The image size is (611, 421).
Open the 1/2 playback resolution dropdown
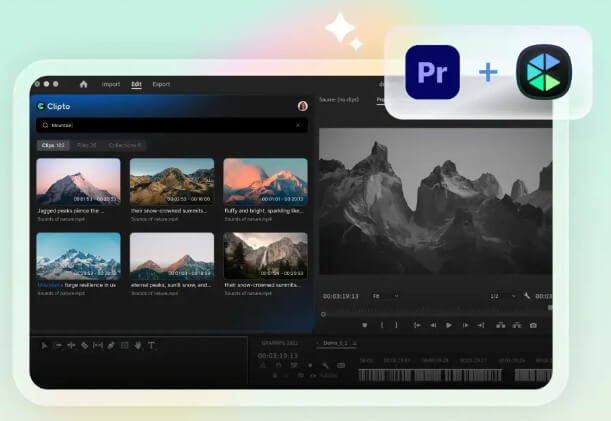(503, 296)
